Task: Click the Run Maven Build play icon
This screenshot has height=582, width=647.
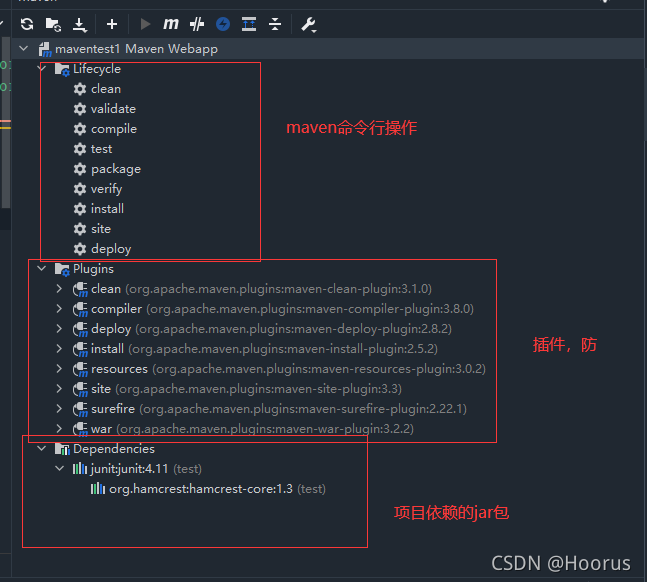Action: pyautogui.click(x=145, y=24)
